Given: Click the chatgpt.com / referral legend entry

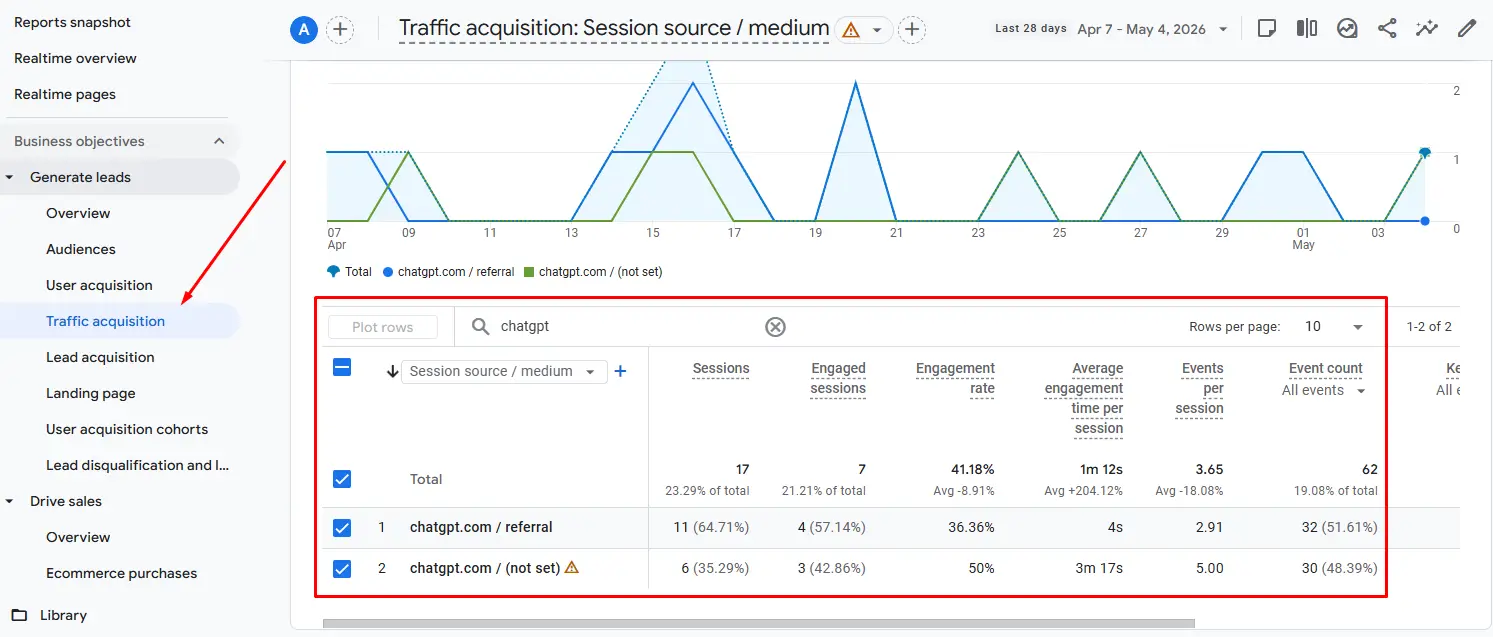Looking at the screenshot, I should point(449,271).
